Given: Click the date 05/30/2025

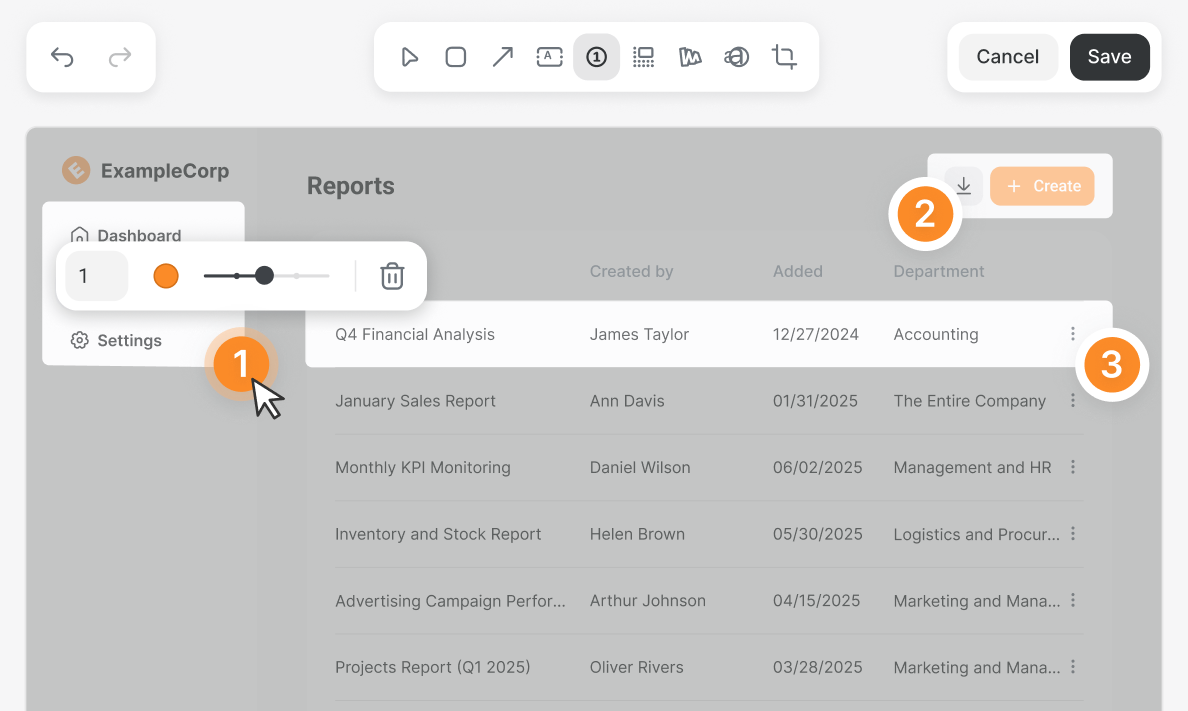Looking at the screenshot, I should pos(818,534).
